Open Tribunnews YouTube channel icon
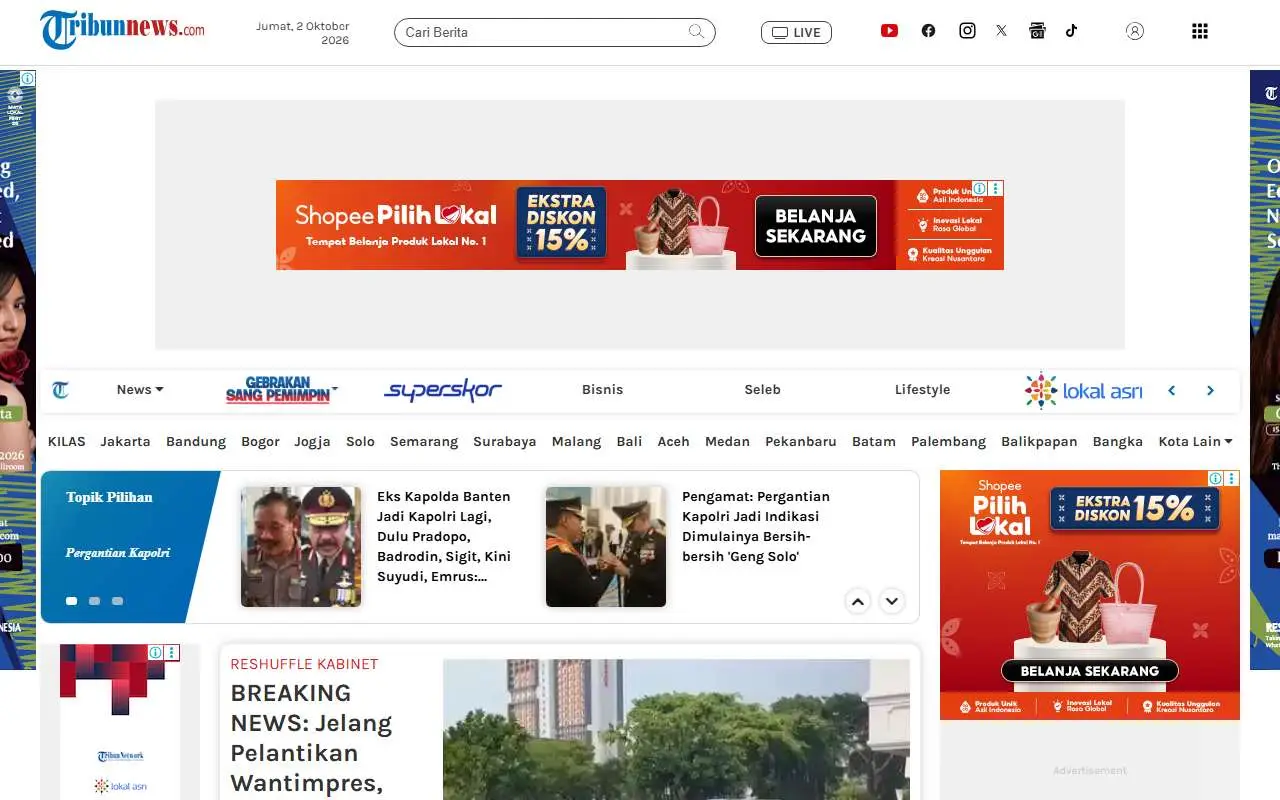Image resolution: width=1280 pixels, height=800 pixels. 889,31
